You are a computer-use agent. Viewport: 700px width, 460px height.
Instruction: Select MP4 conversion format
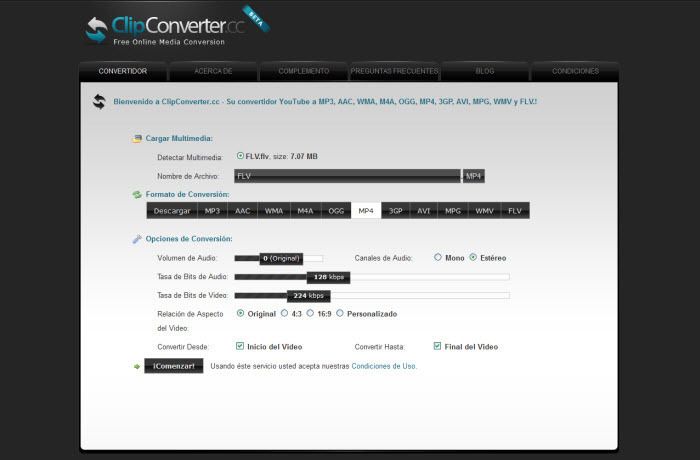(366, 211)
